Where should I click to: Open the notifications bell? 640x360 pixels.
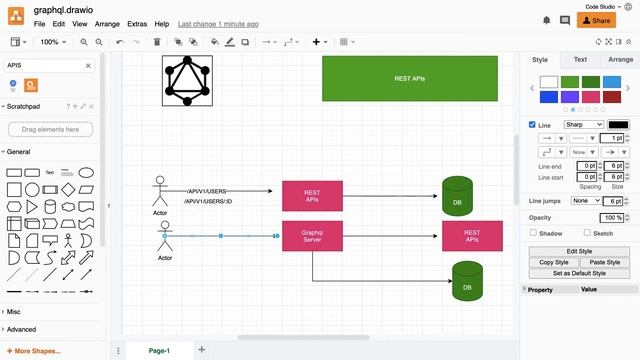click(547, 20)
